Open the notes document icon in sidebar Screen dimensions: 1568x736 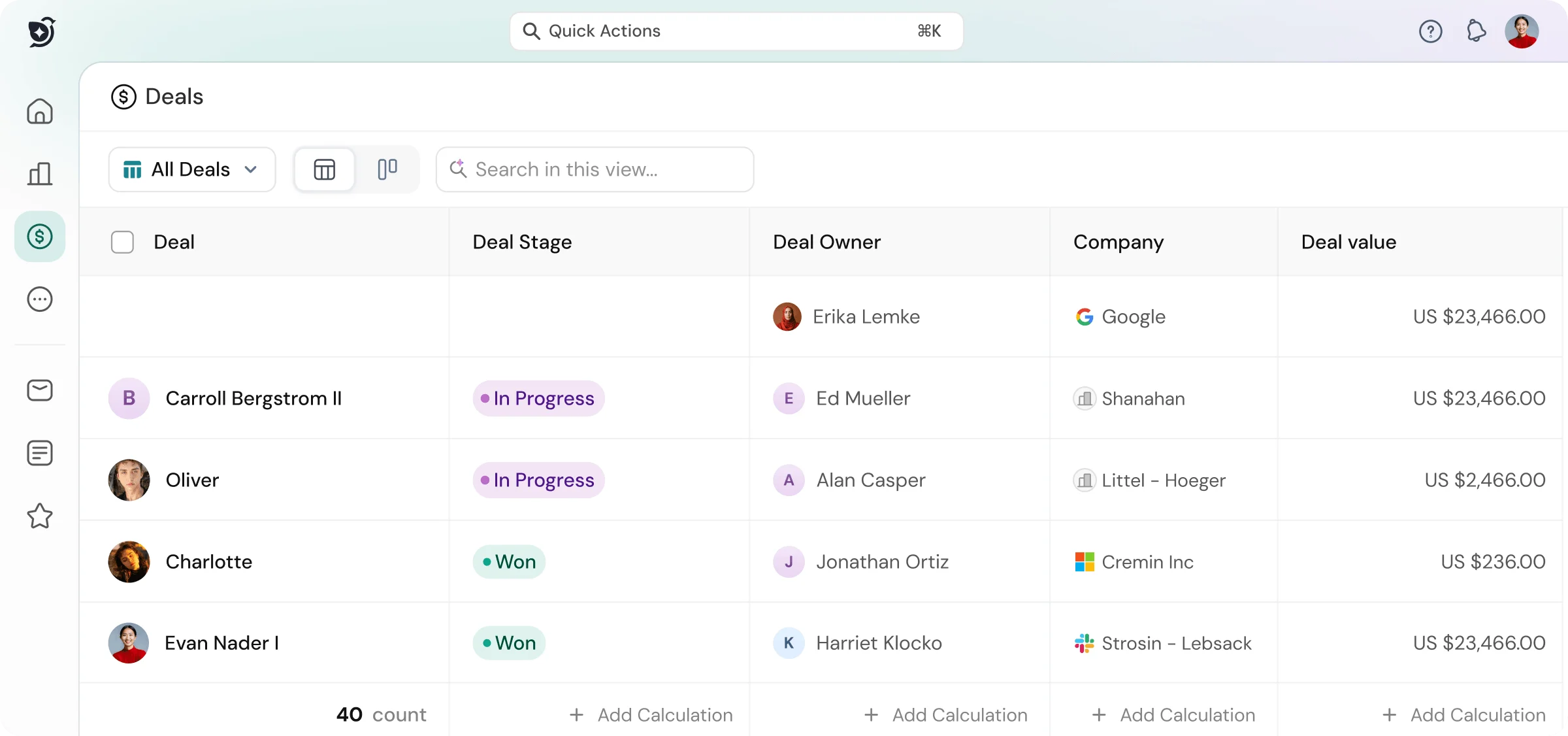tap(40, 453)
